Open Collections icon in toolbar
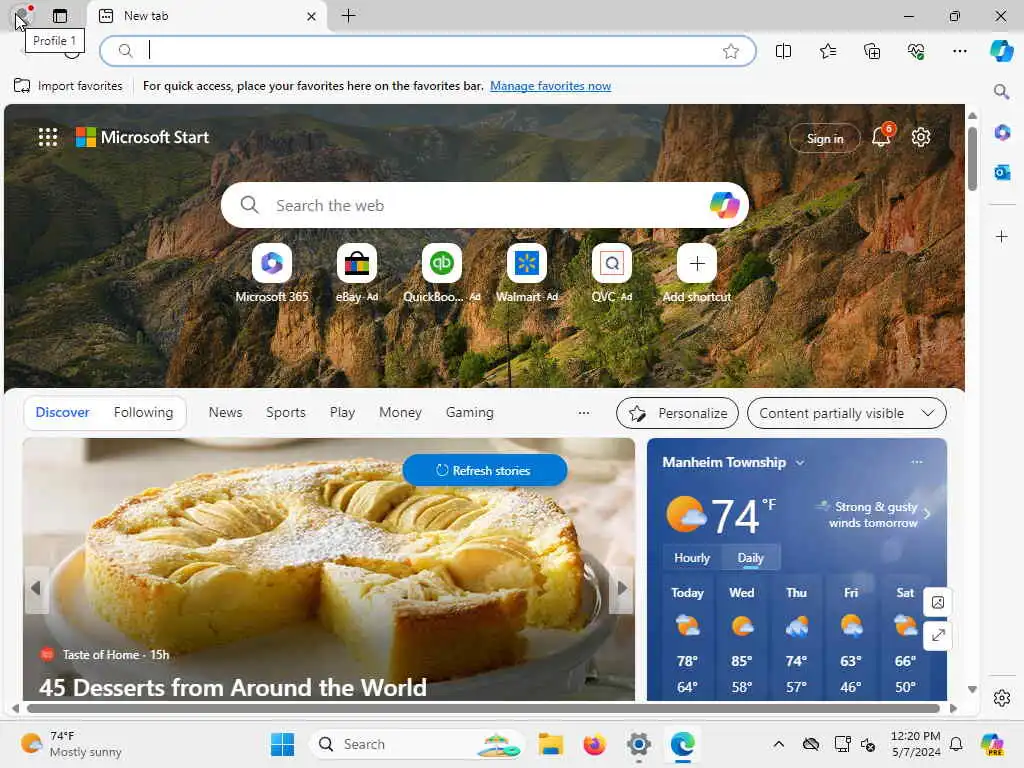Viewport: 1024px width, 768px height. 872,51
